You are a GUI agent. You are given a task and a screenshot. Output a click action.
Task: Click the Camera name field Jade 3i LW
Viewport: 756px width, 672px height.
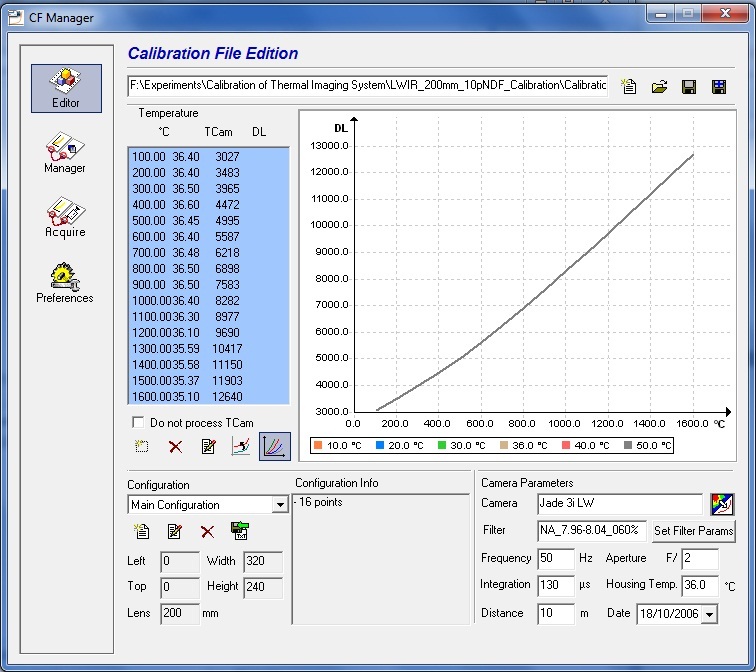618,504
